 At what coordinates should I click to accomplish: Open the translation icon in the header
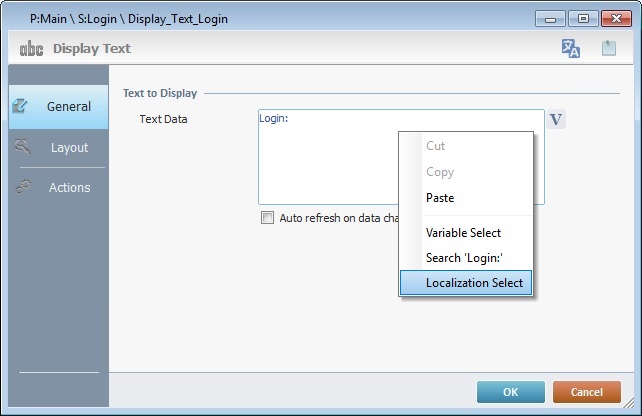point(571,48)
